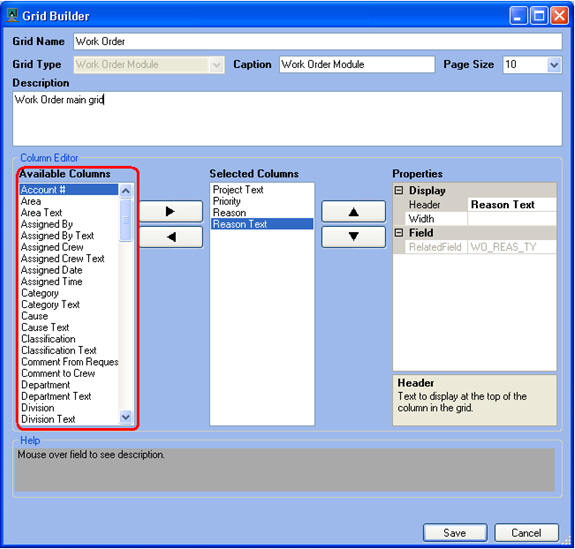The image size is (575, 549).
Task: Click the left arrow to remove column
Action: [x=171, y=237]
